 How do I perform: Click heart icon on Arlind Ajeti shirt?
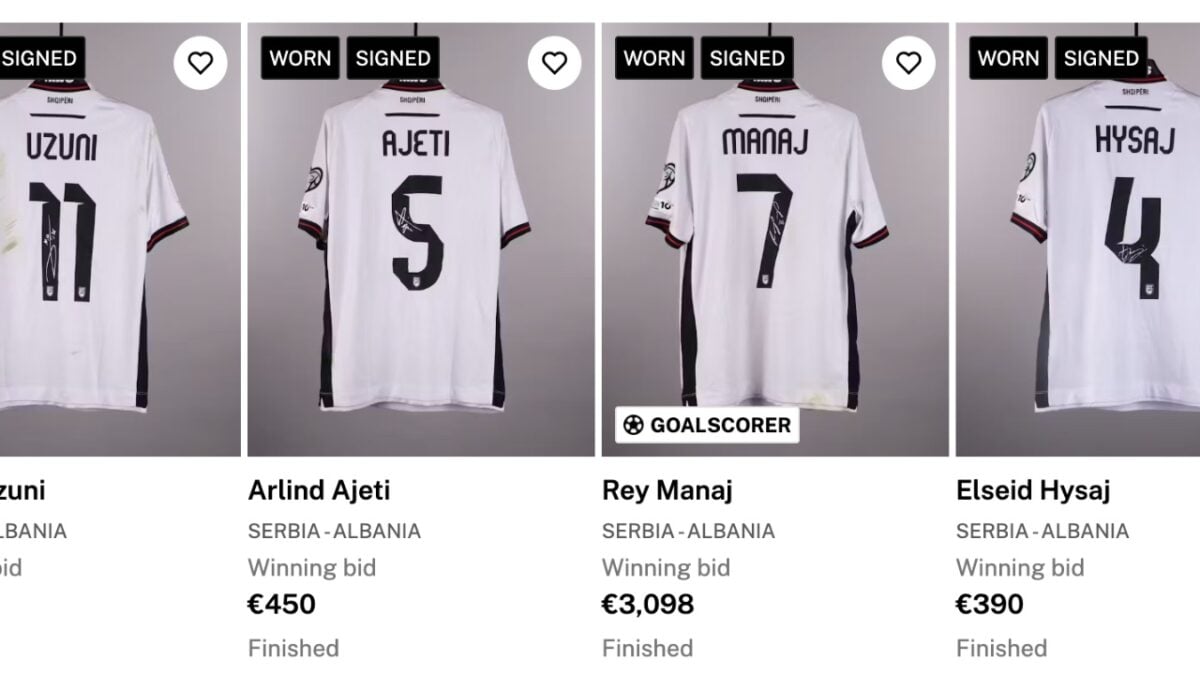(x=554, y=64)
